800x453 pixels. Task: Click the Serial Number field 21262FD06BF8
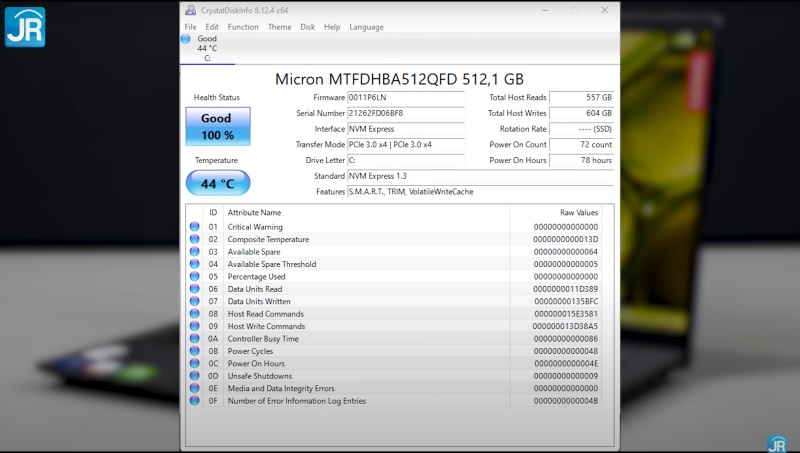tap(406, 113)
